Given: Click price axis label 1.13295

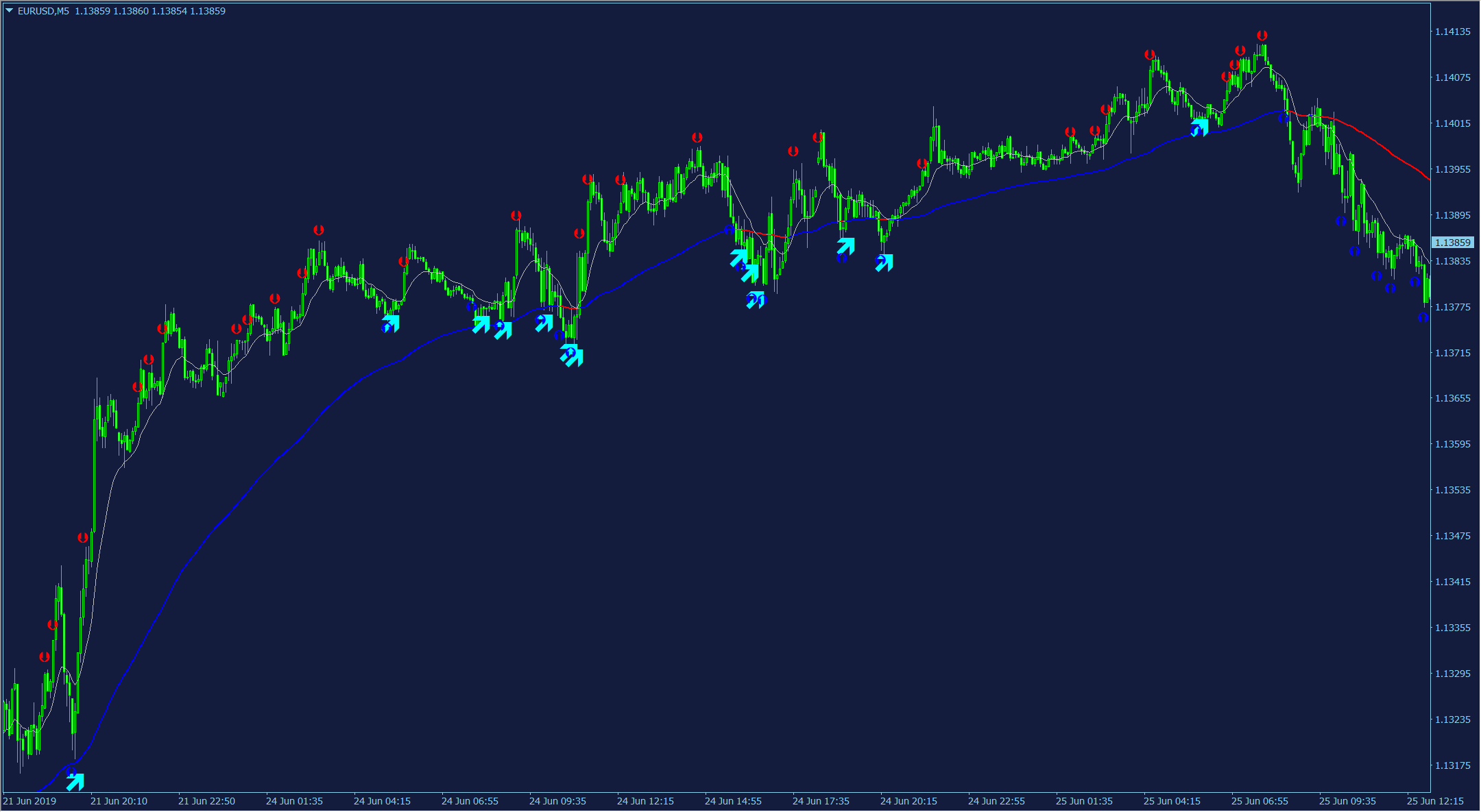Looking at the screenshot, I should point(1453,674).
